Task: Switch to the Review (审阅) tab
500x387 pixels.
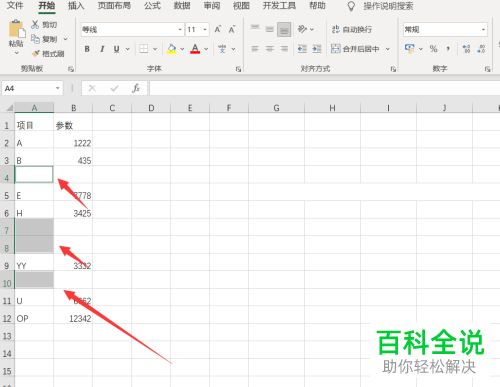Action: [212, 6]
